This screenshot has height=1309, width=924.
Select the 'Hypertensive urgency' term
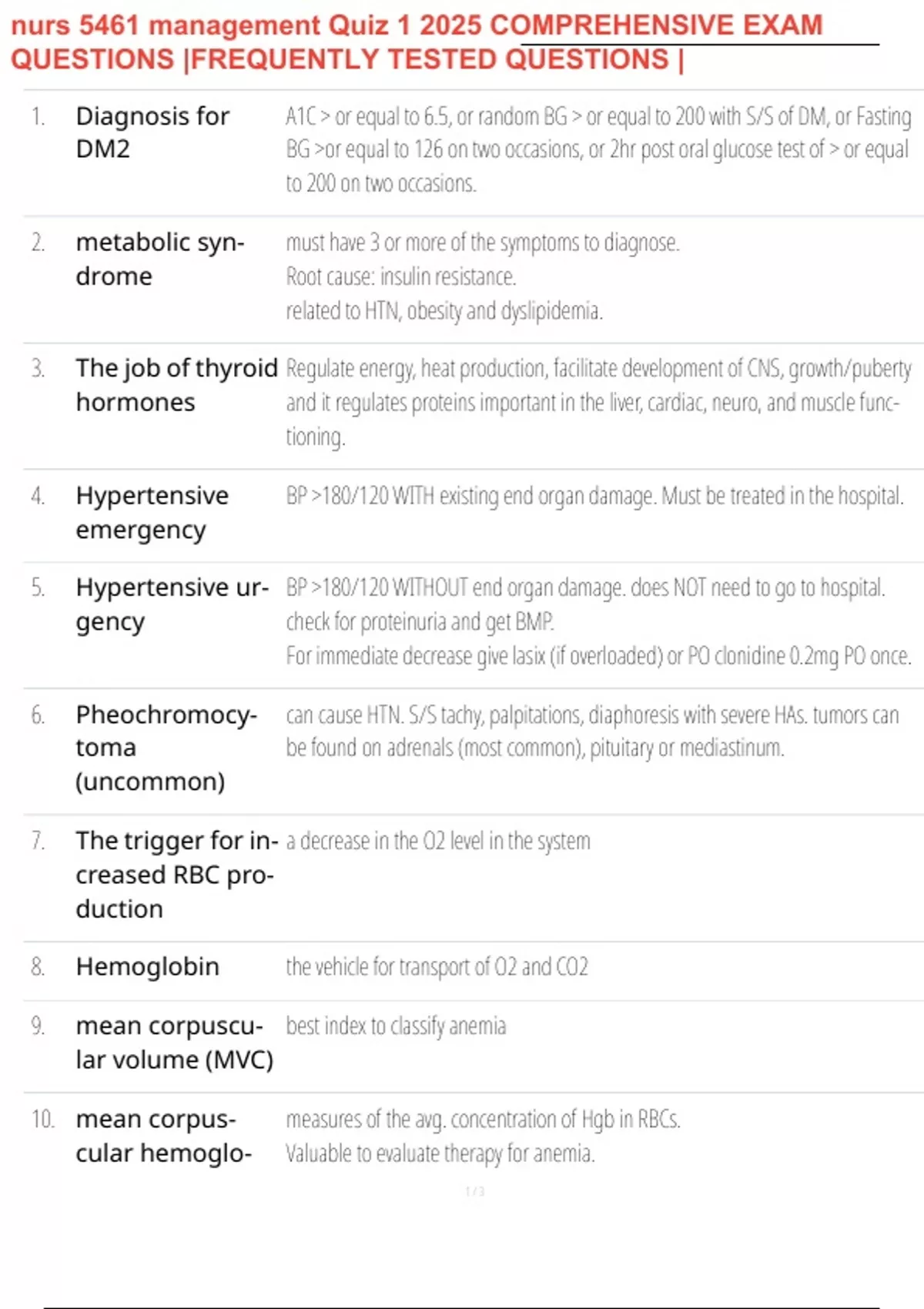(172, 604)
